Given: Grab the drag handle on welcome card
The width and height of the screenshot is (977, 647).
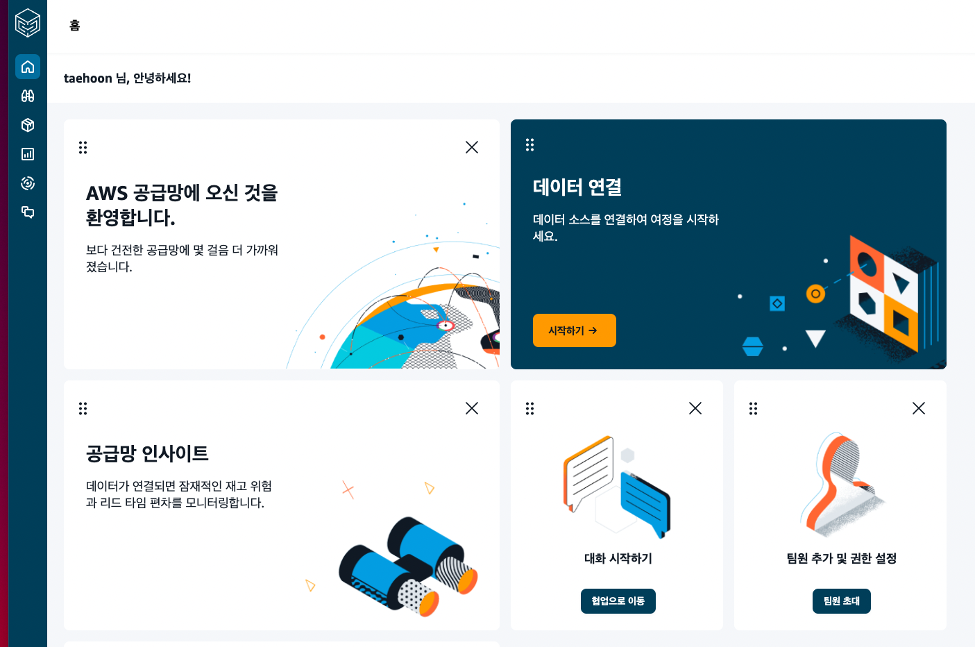Looking at the screenshot, I should coord(83,147).
